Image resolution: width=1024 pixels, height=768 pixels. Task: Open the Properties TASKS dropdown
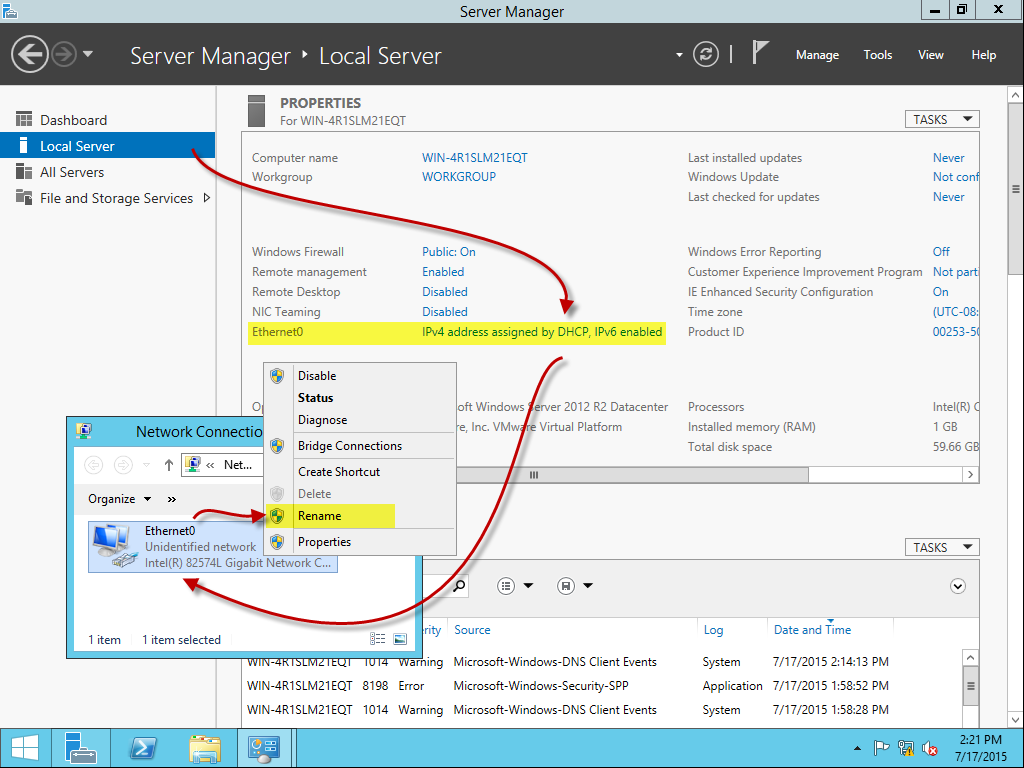(942, 120)
